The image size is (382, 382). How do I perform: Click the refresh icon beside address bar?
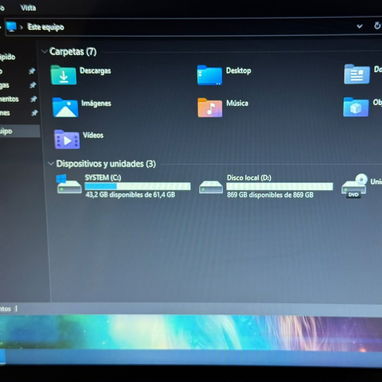[x=377, y=26]
